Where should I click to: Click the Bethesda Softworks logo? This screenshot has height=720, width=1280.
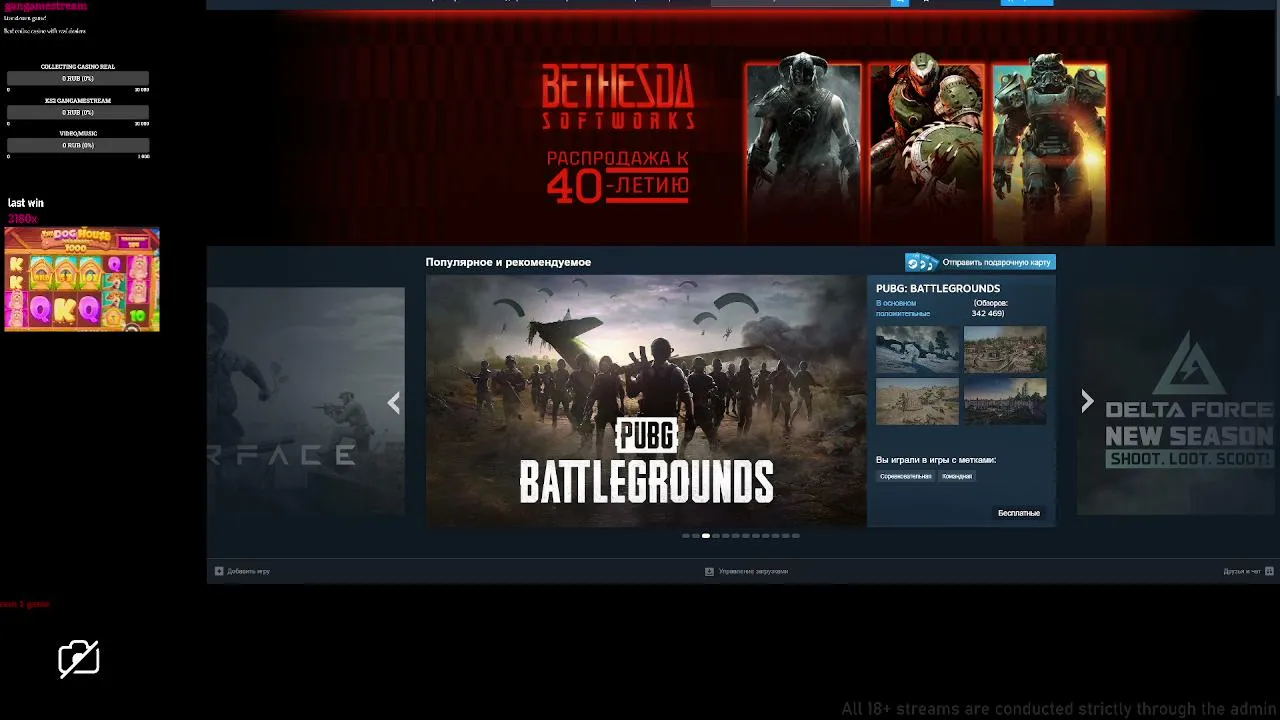618,97
